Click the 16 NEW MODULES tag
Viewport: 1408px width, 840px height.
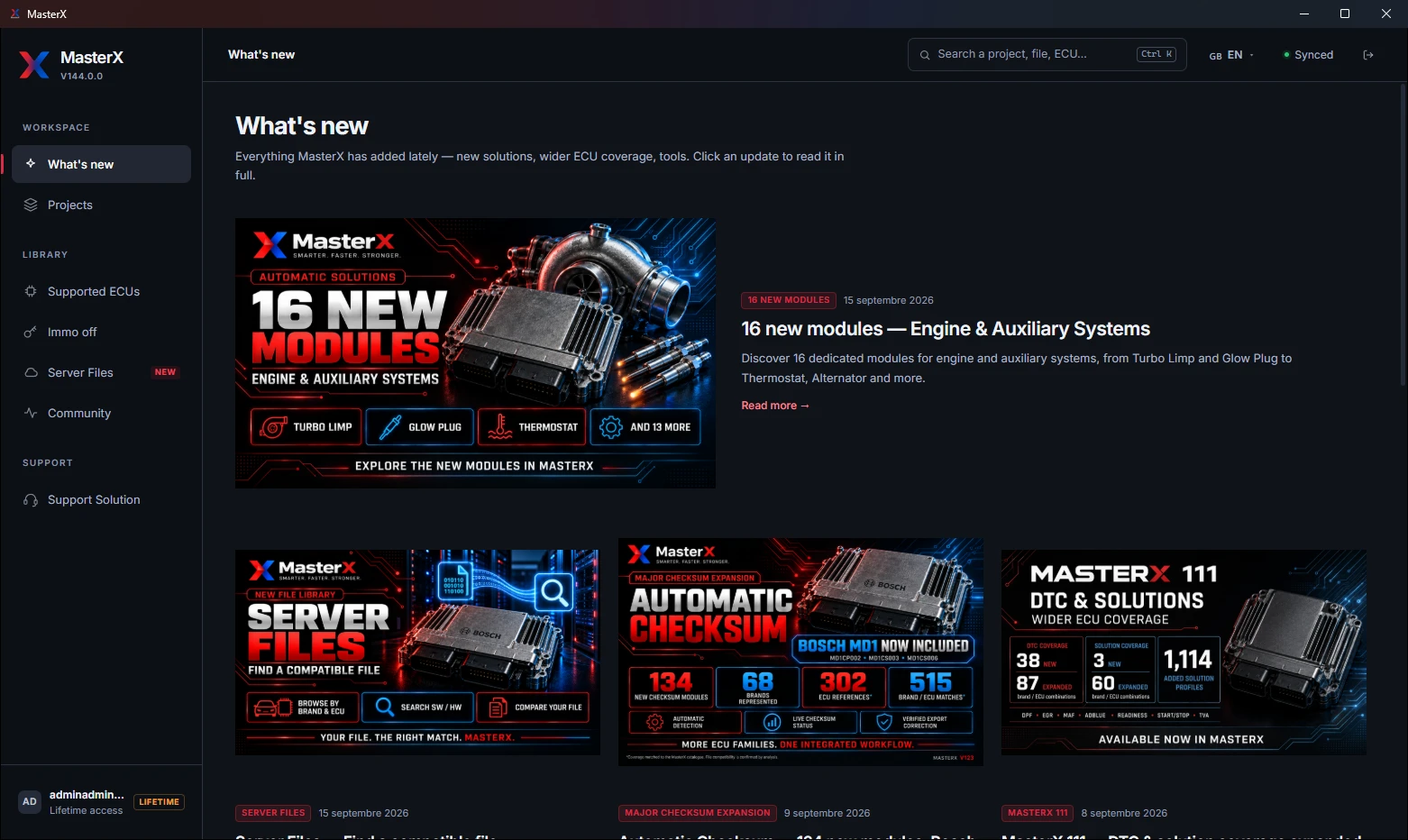pyautogui.click(x=789, y=300)
